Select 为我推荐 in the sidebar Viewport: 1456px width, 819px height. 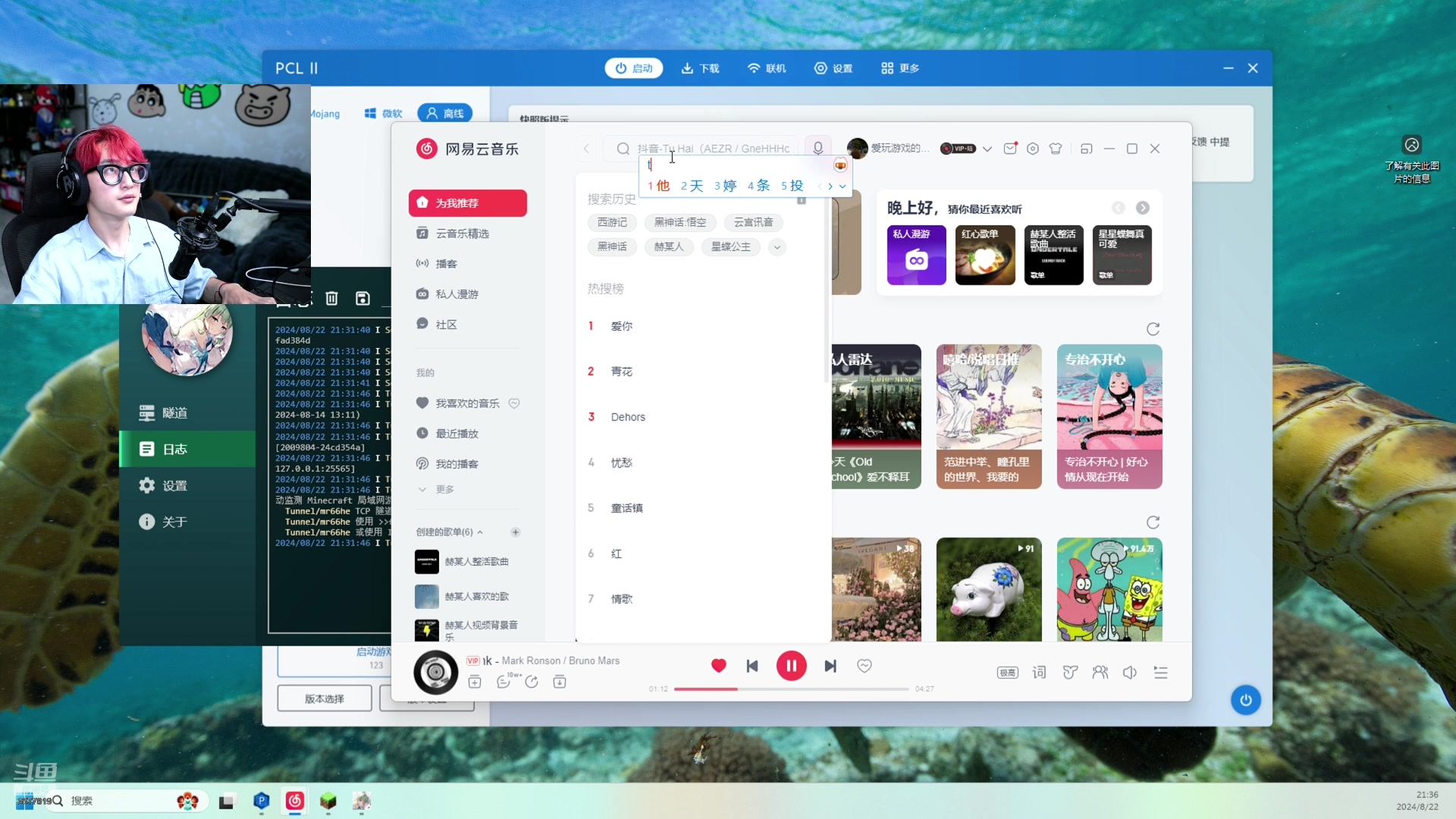click(x=468, y=203)
